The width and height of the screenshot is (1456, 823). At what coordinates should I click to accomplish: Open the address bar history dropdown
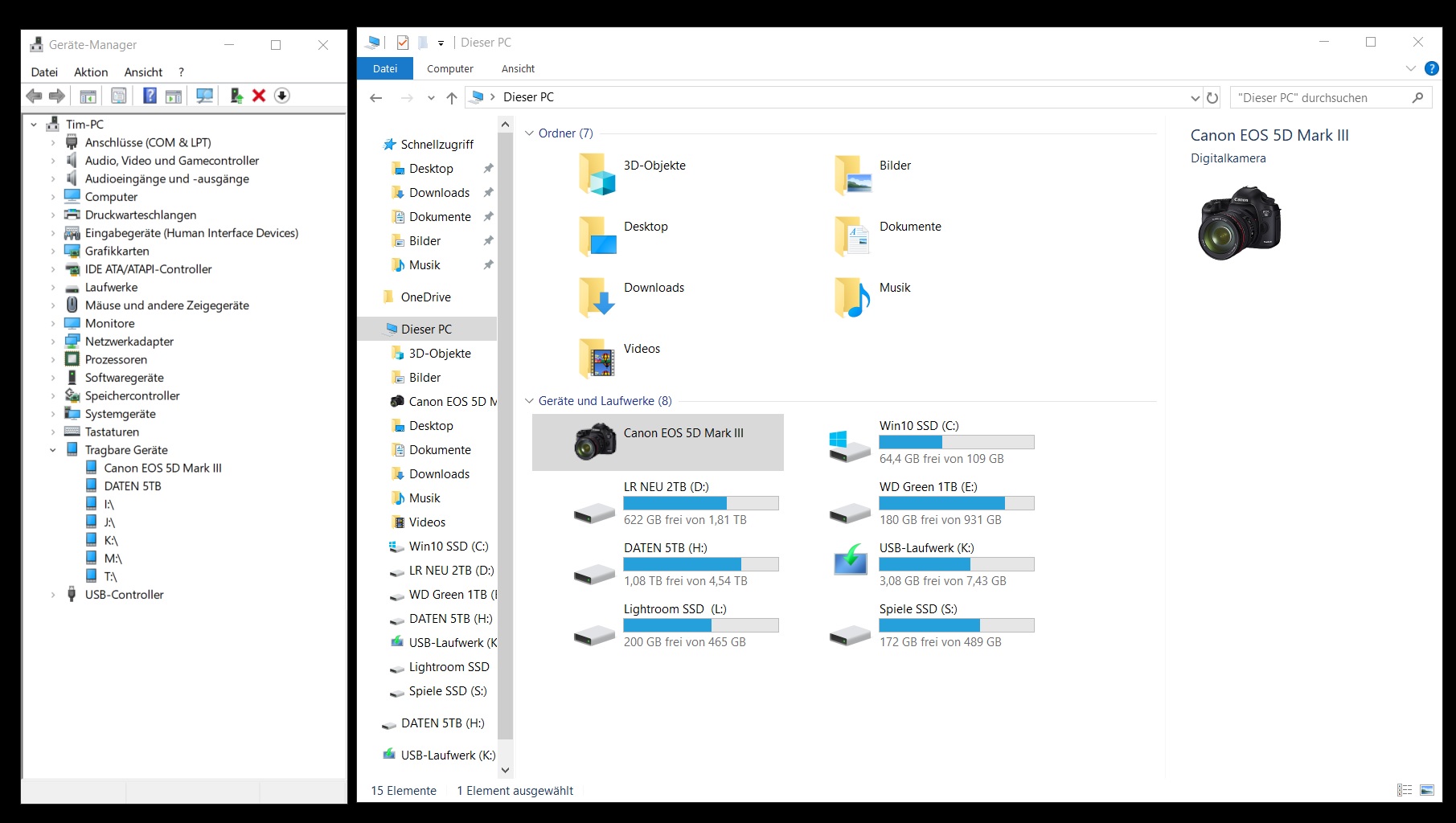point(1195,97)
